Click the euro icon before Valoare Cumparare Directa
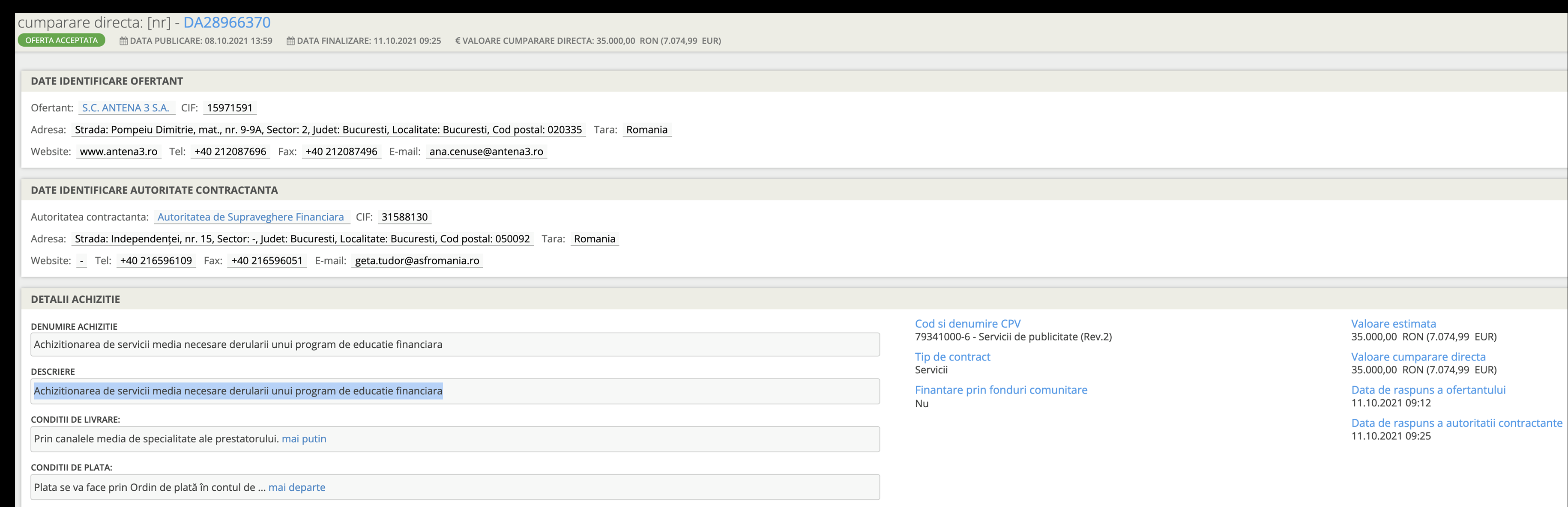This screenshot has width=1568, height=507. (x=458, y=41)
